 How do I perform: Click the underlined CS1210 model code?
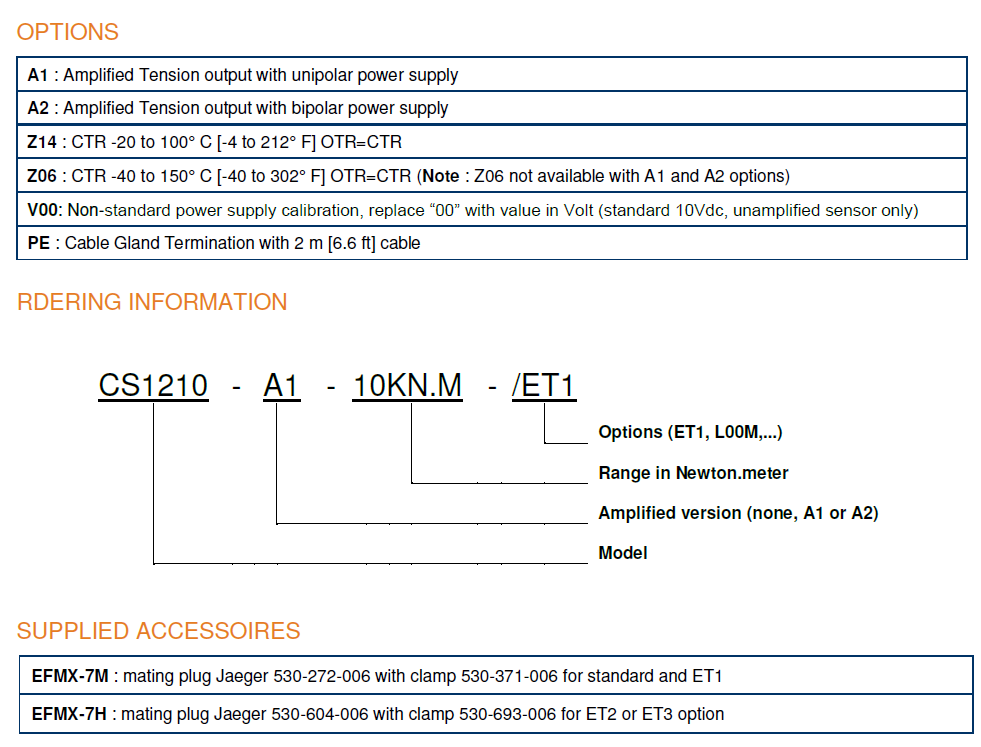[x=153, y=386]
